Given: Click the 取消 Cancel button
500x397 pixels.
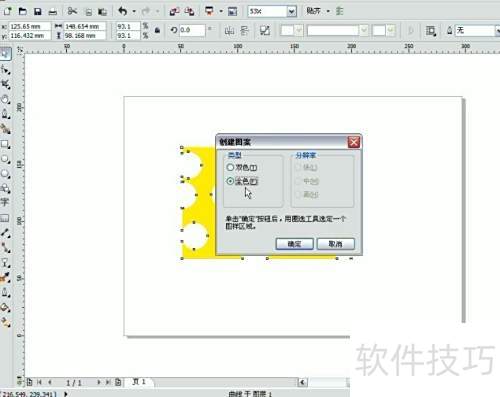Looking at the screenshot, I should (x=336, y=244).
